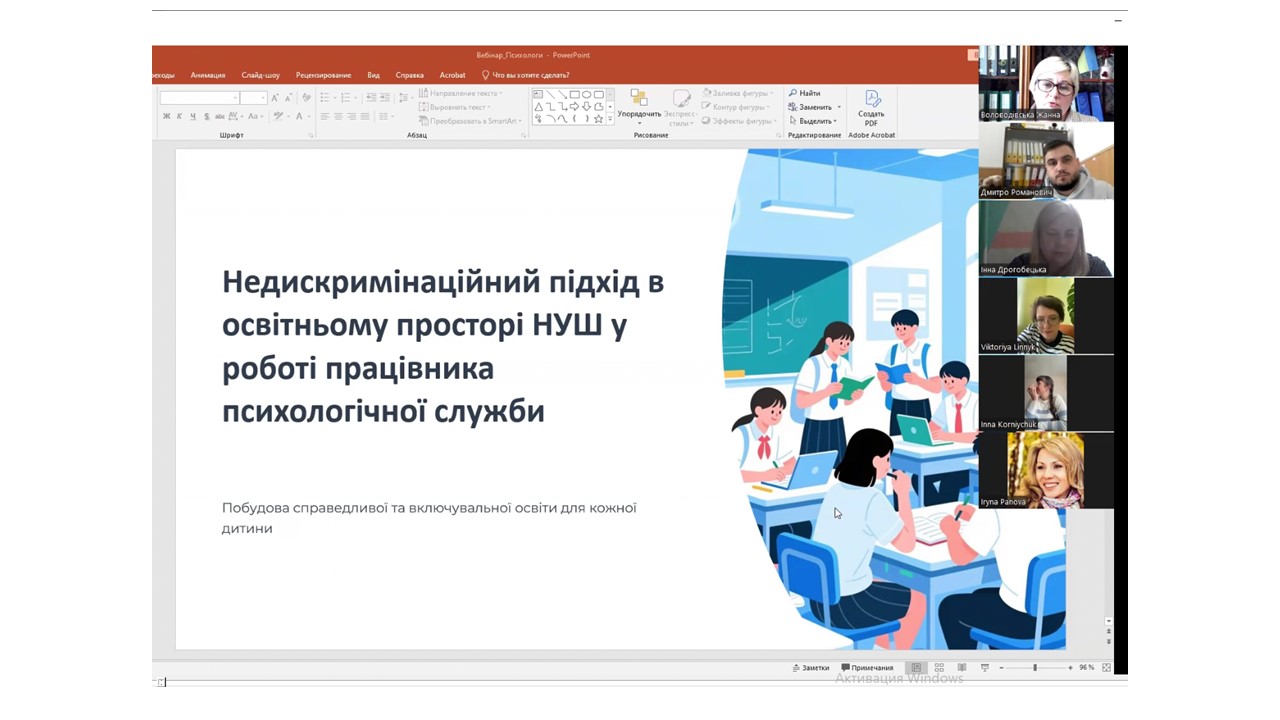Click the increase font size icon
The image size is (1280, 720).
point(276,98)
